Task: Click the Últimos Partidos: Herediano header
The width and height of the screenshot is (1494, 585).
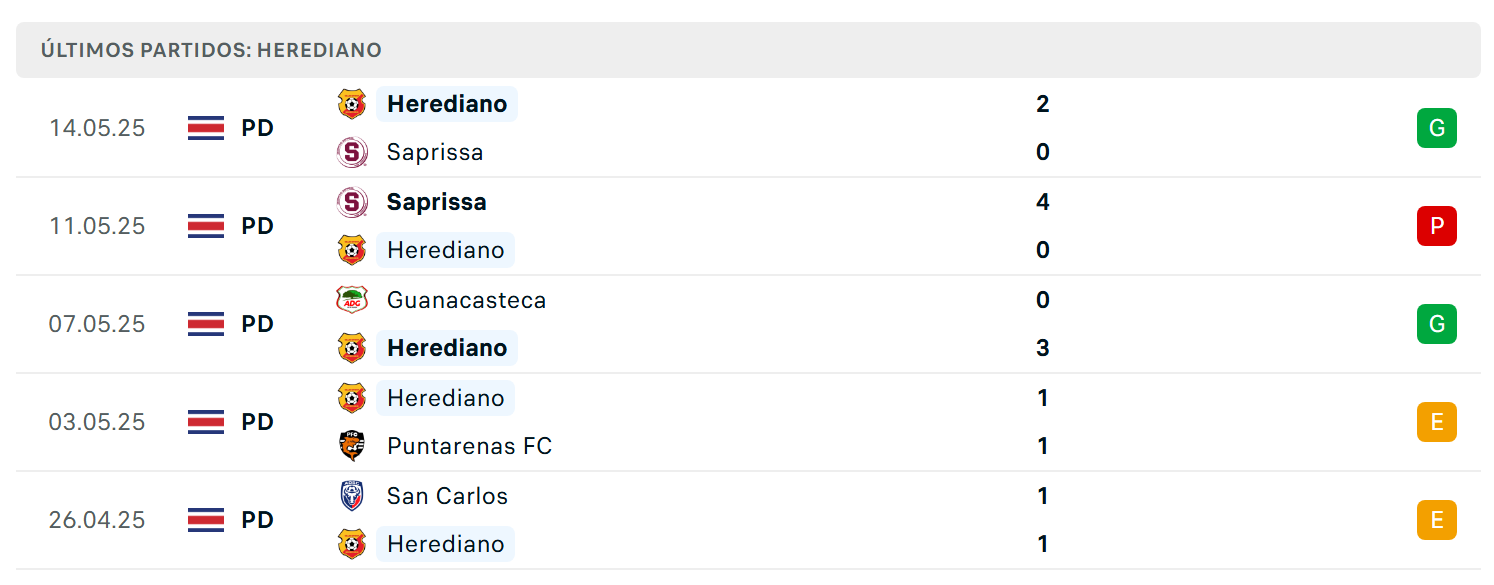Action: point(211,50)
